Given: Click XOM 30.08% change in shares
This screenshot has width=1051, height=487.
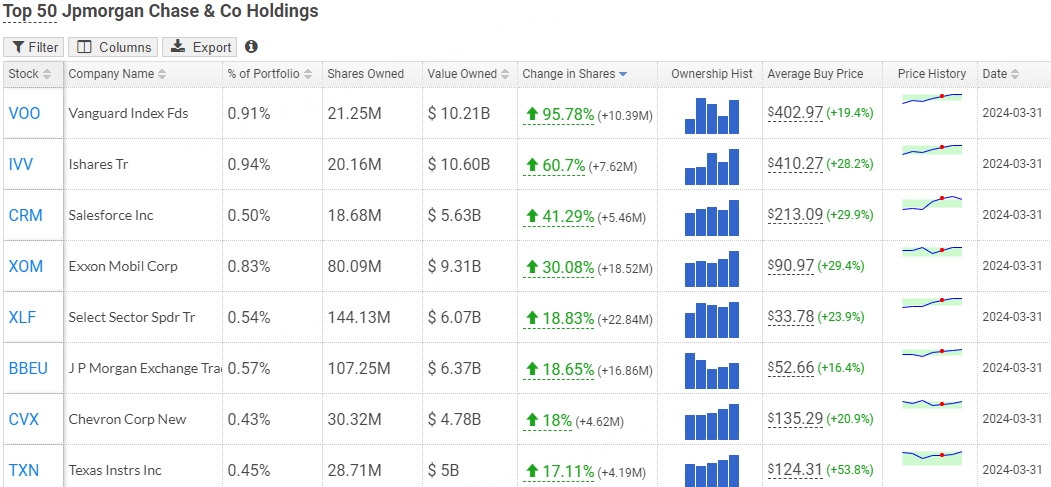Looking at the screenshot, I should tap(558, 267).
